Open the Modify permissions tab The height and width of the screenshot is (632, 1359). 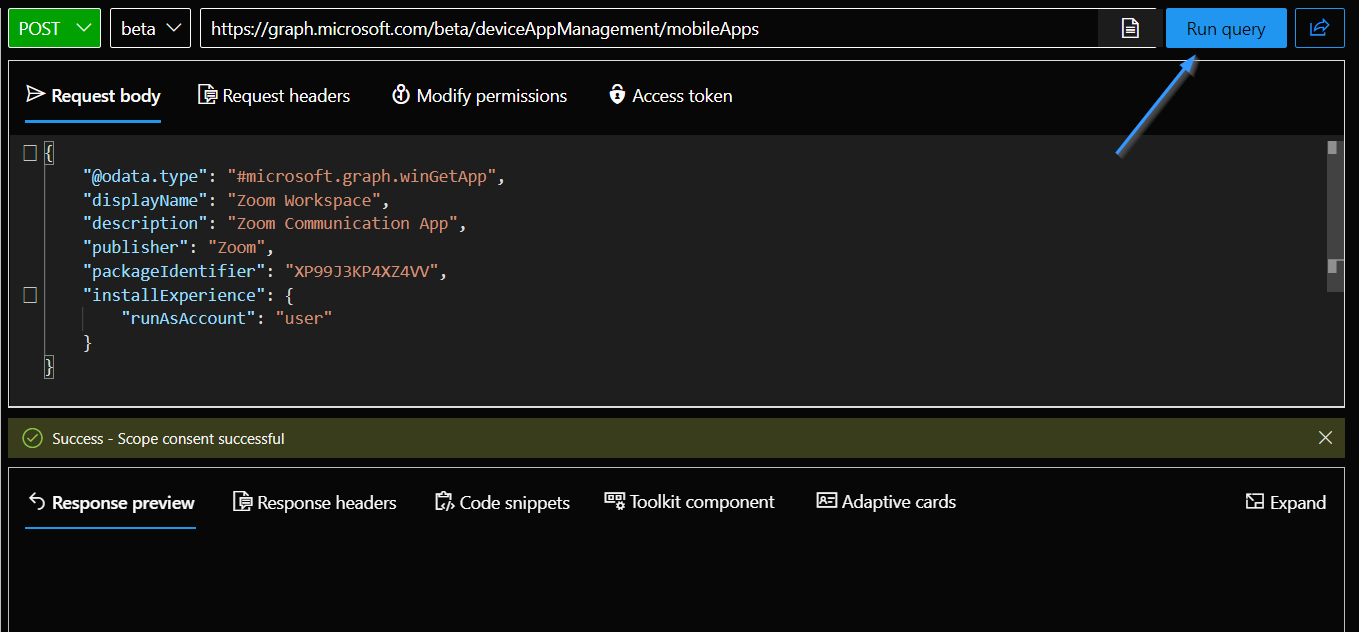479,96
